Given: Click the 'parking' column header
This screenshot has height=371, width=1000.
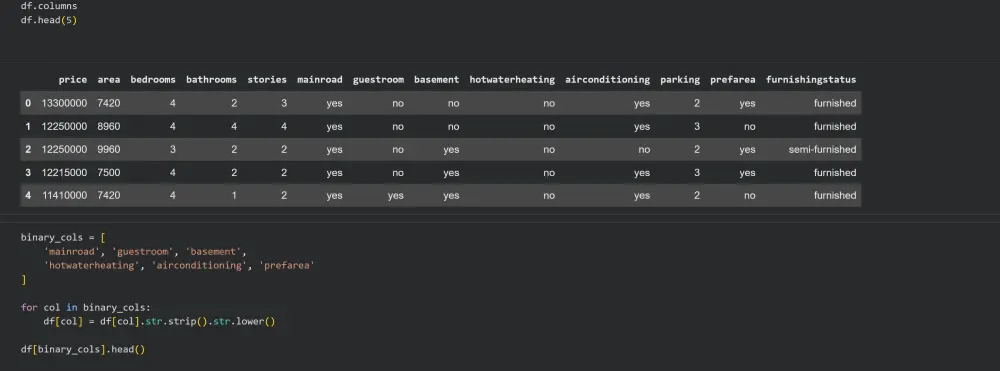Looking at the screenshot, I should tap(680, 80).
